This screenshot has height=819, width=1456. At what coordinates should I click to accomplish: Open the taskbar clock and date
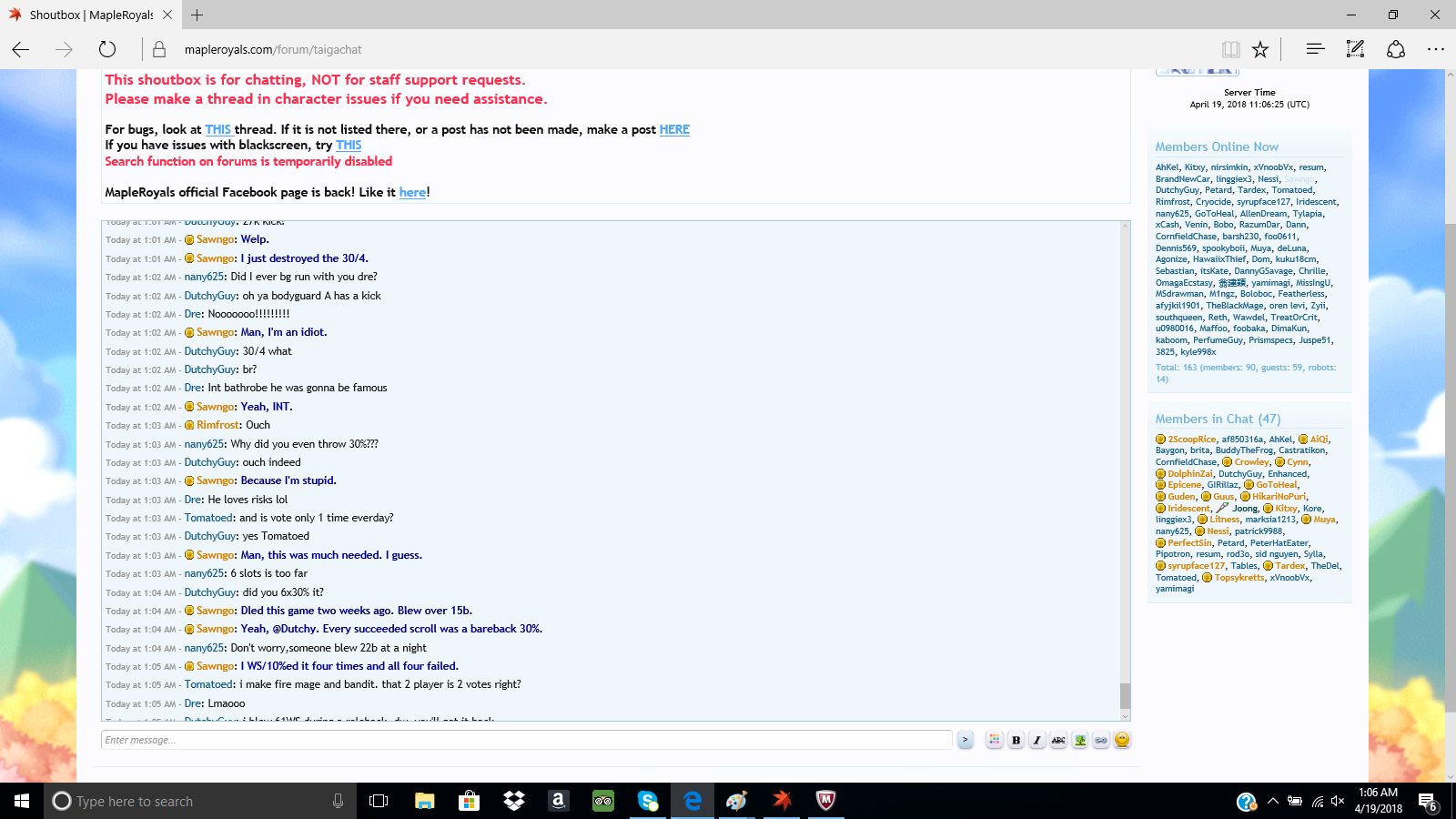(1379, 801)
